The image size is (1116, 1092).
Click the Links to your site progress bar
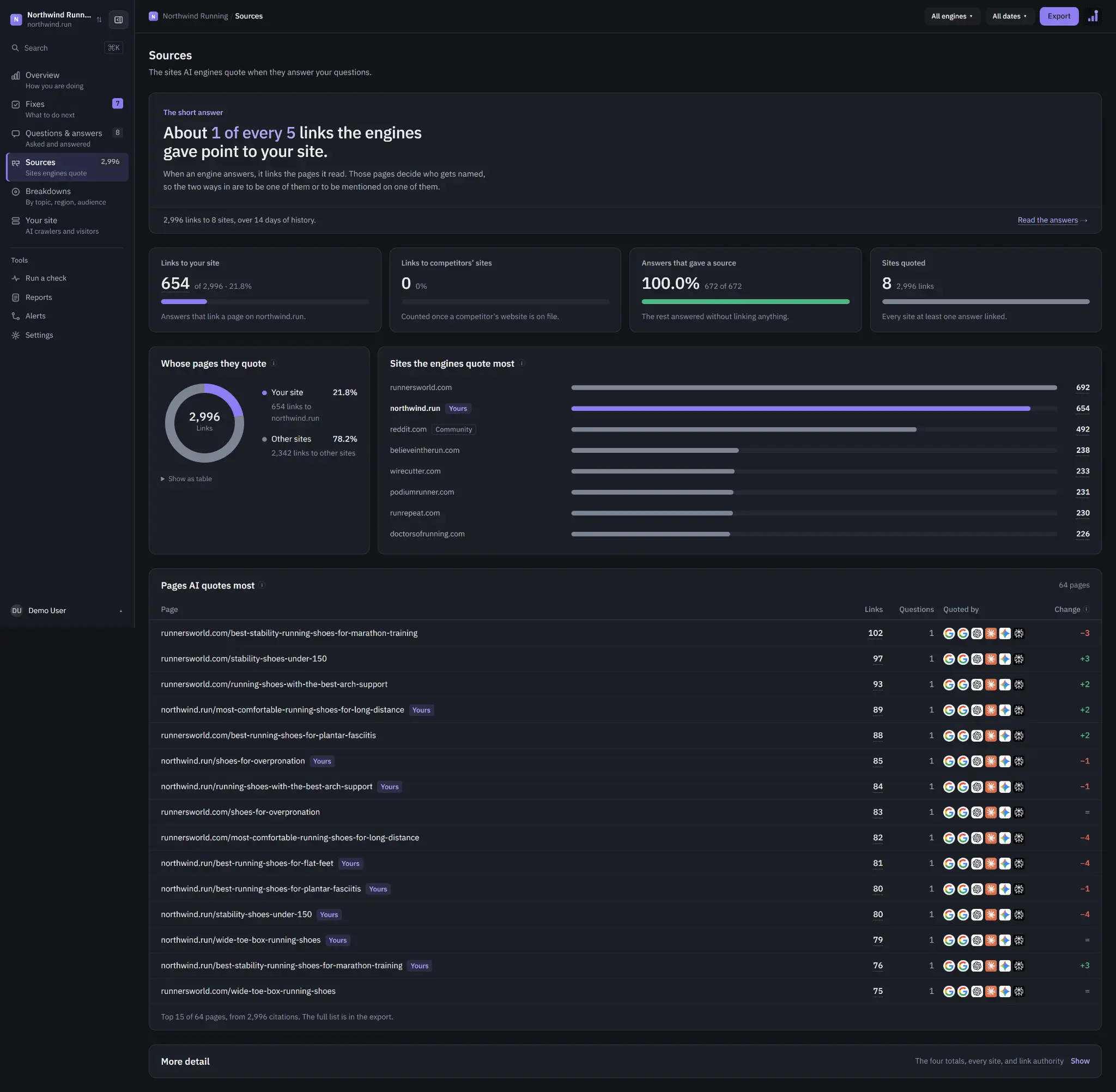(x=264, y=302)
